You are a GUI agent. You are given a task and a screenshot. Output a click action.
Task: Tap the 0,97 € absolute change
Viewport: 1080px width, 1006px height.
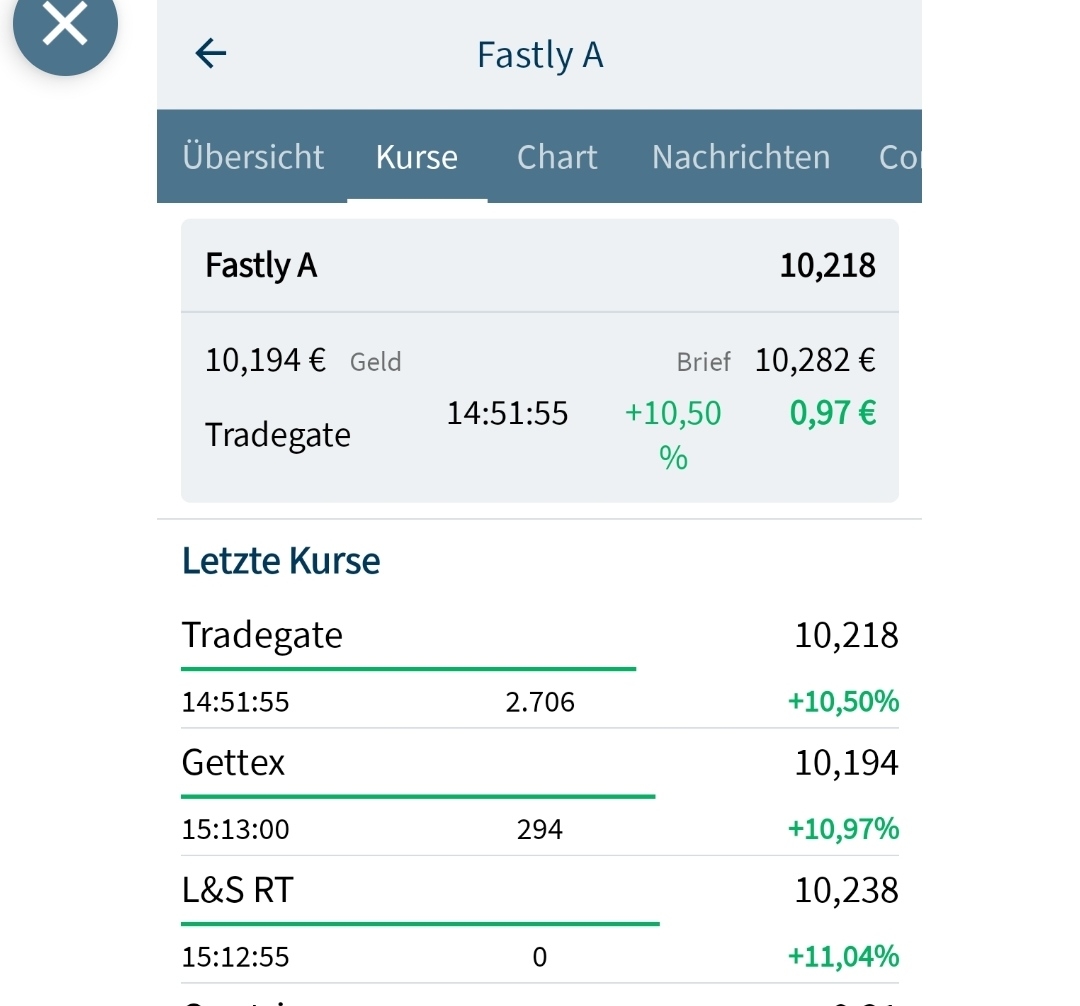(832, 412)
